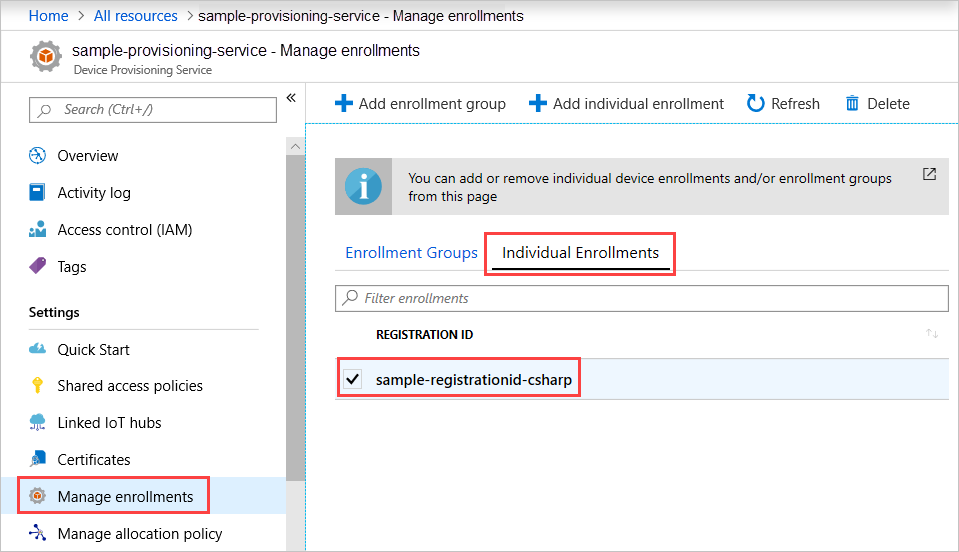
Task: Open Linked IoT hubs cloud icon
Action: point(37,422)
